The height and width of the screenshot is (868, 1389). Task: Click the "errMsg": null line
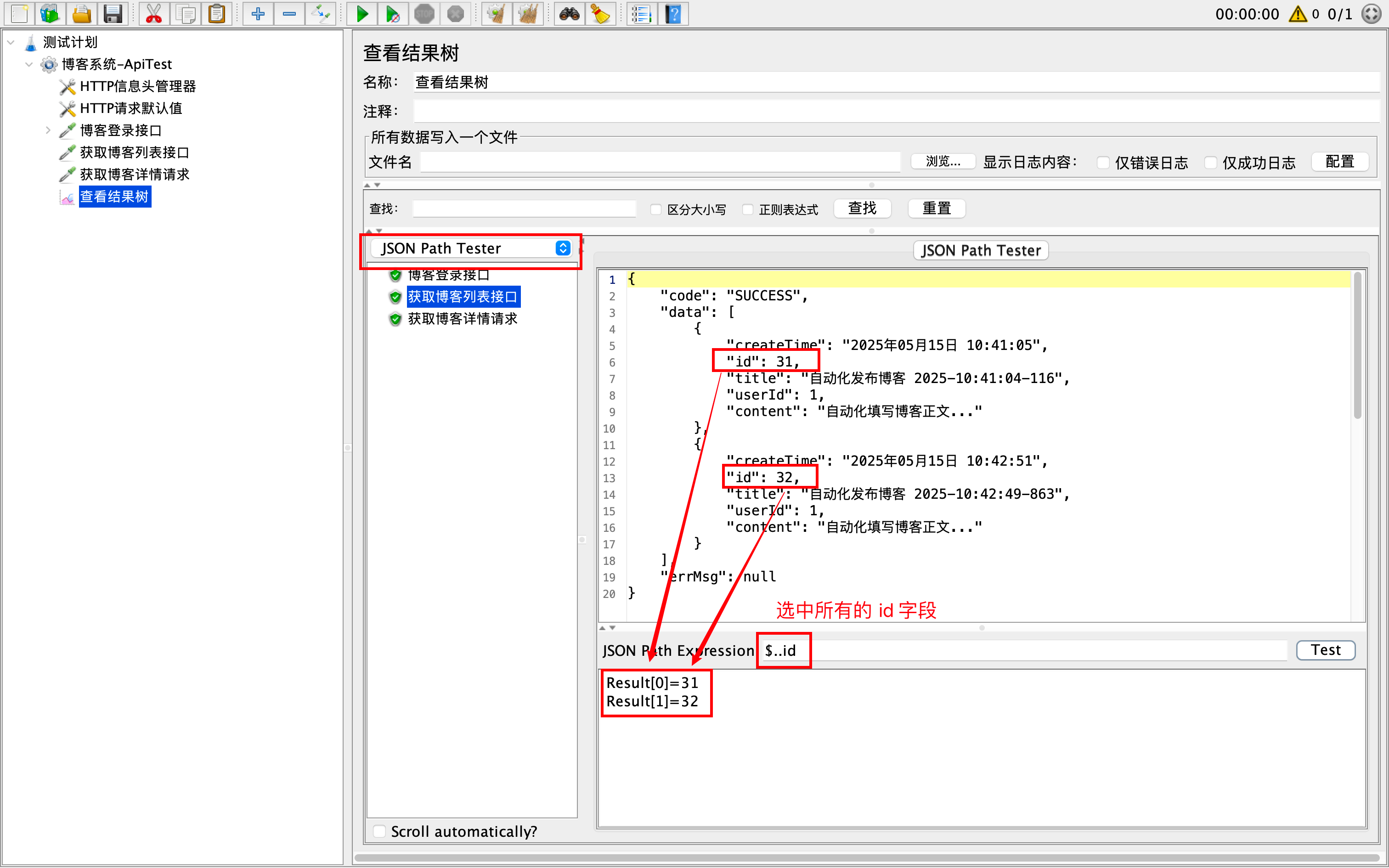tap(718, 576)
